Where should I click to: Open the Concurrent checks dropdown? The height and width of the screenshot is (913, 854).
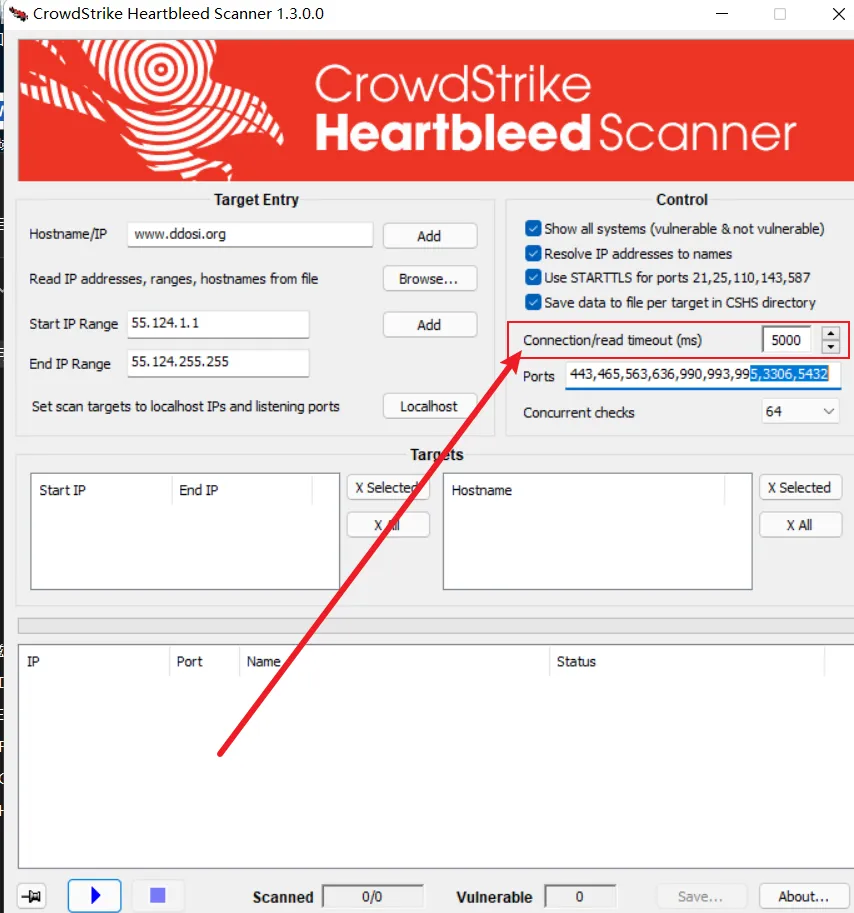pyautogui.click(x=800, y=411)
